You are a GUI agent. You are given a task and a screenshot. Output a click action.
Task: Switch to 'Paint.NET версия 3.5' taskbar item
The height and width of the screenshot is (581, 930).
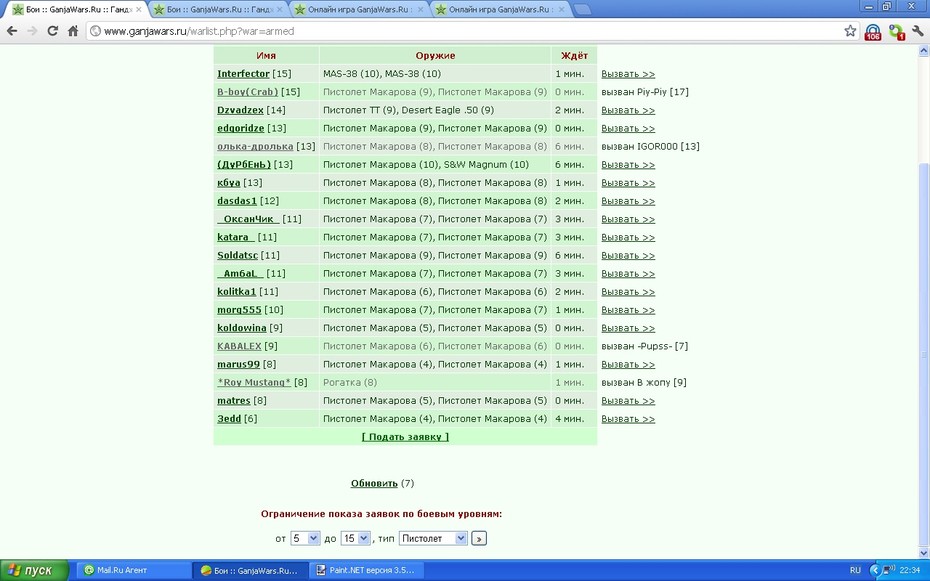368,570
